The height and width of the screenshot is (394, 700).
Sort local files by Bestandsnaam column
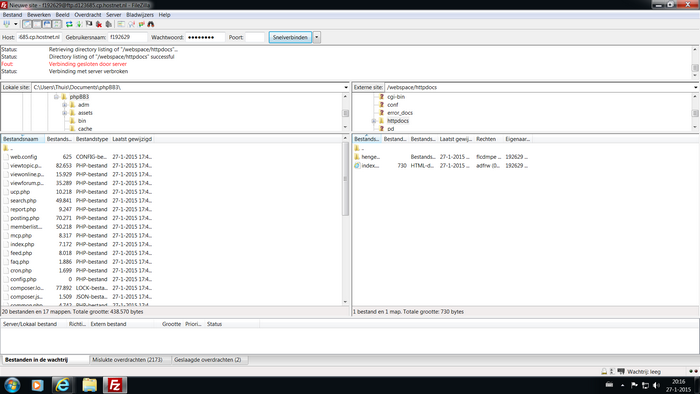click(22, 139)
